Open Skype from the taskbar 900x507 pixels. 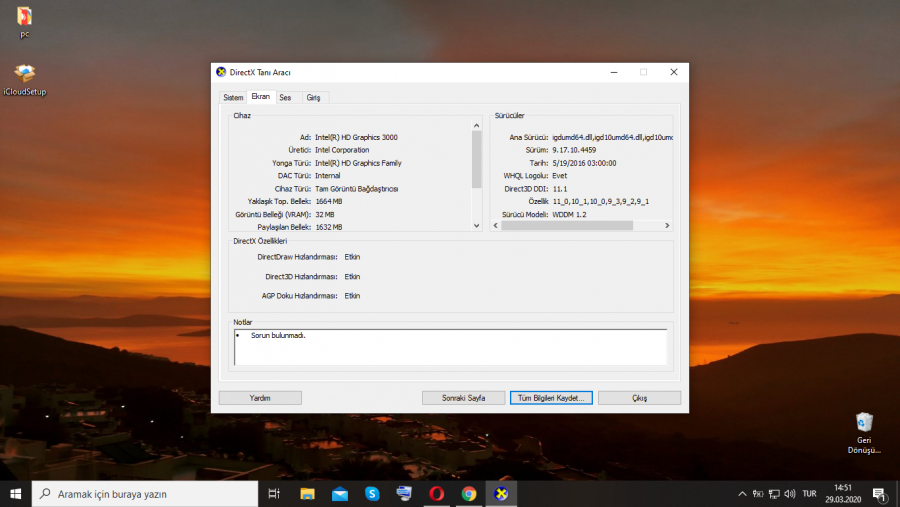372,493
